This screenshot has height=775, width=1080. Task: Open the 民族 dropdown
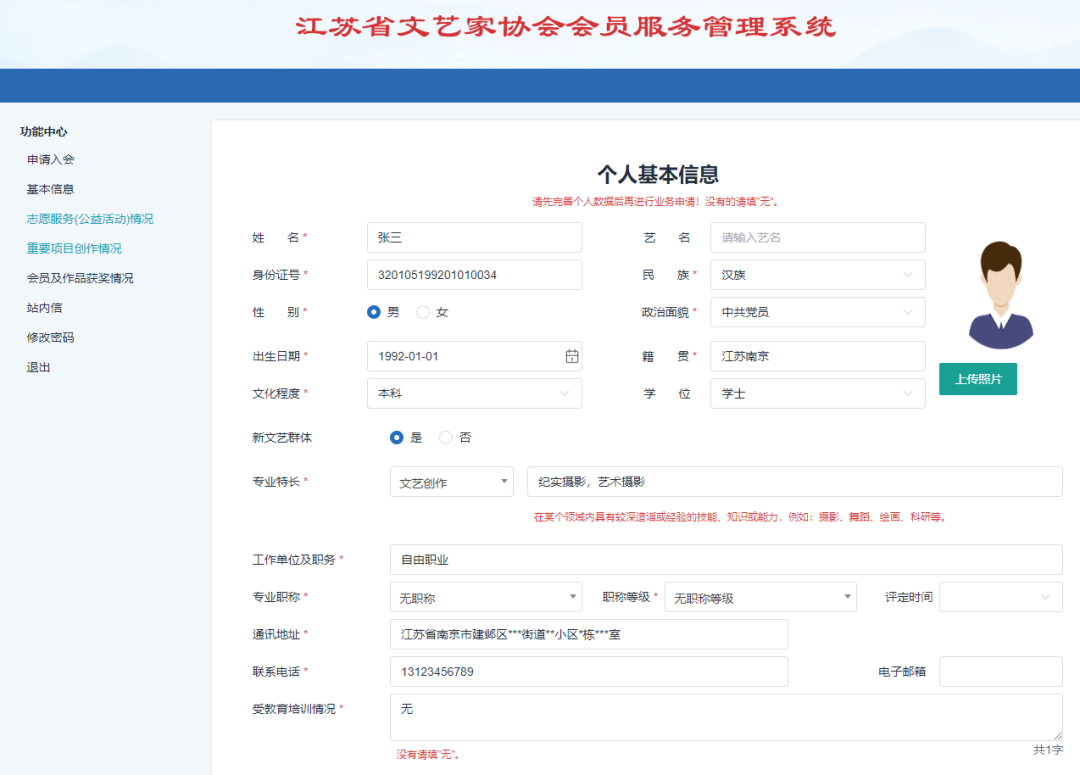pyautogui.click(x=817, y=274)
